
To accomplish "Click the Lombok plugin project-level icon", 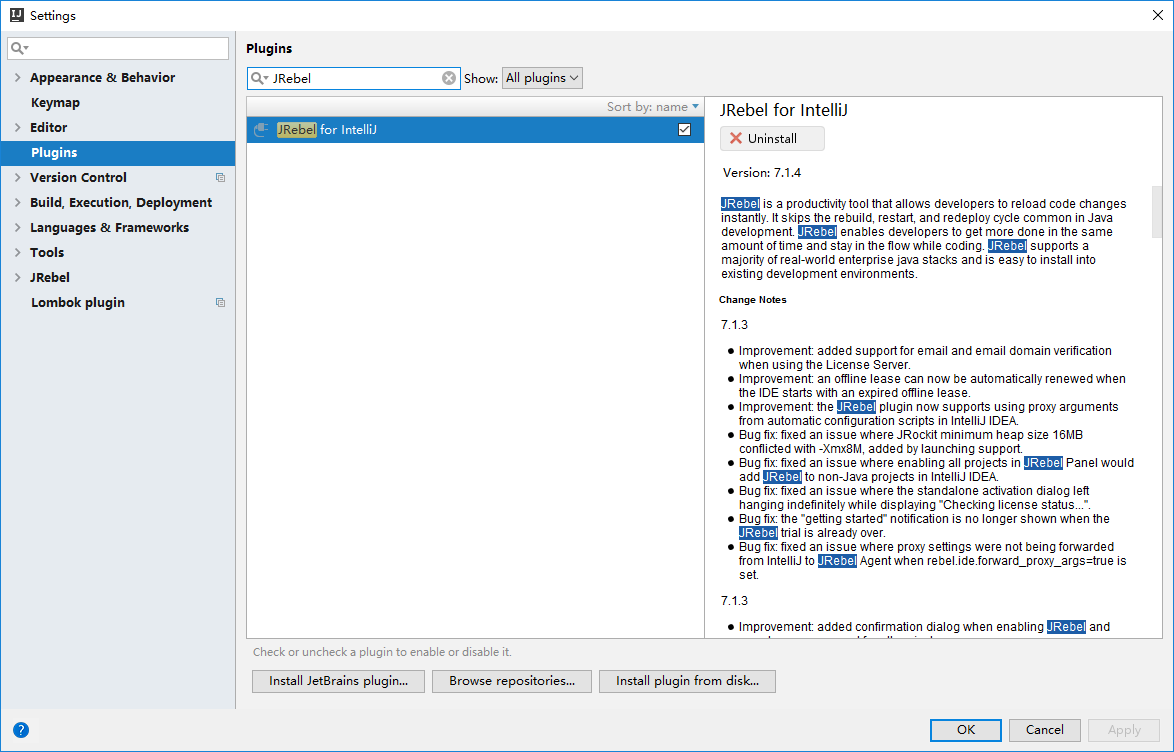I will pyautogui.click(x=221, y=303).
